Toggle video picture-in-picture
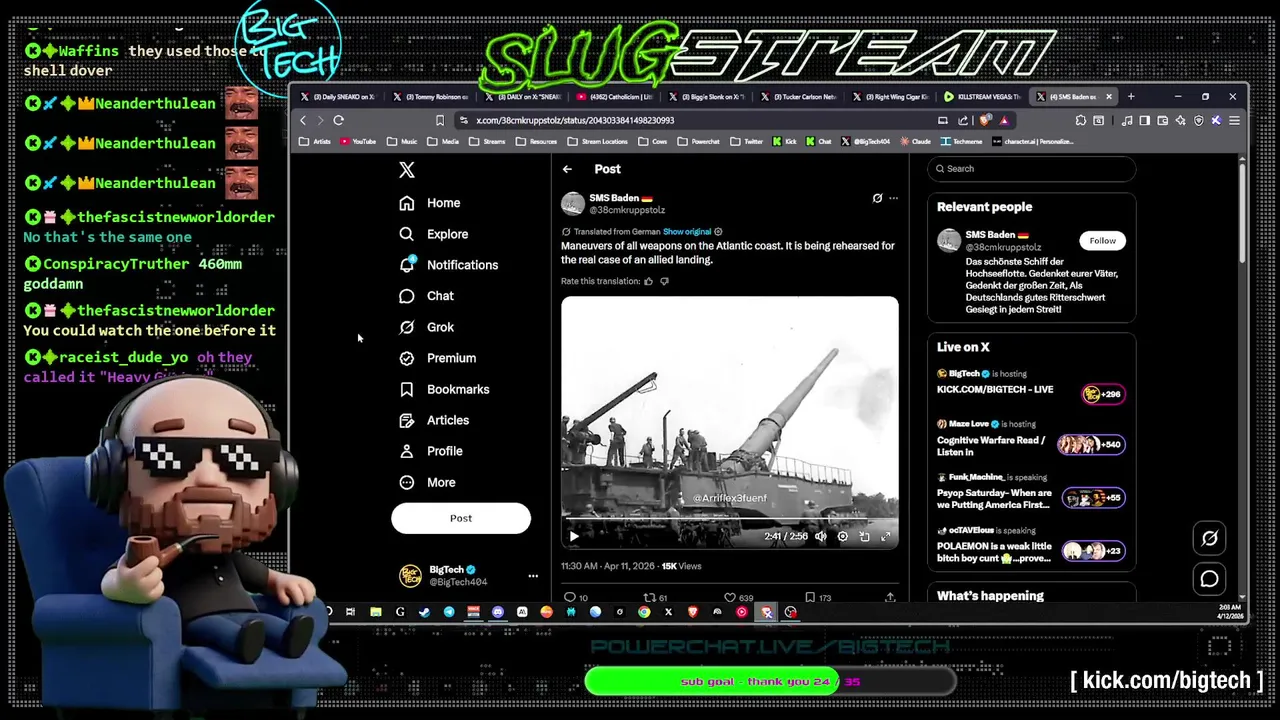This screenshot has height=720, width=1280. point(864,536)
